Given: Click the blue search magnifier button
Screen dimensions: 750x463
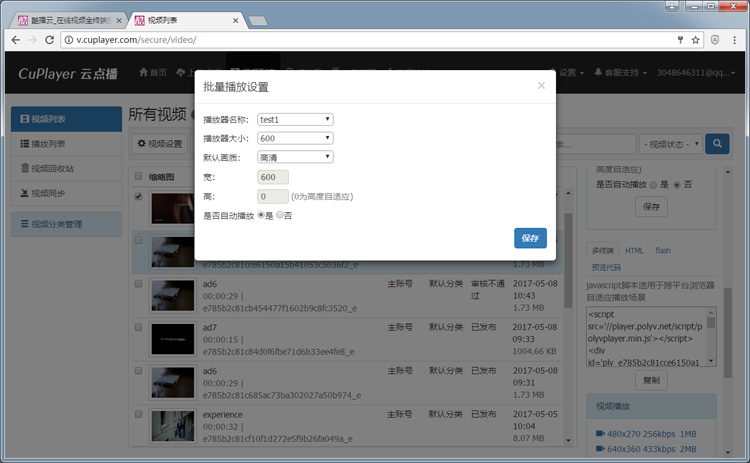Looking at the screenshot, I should (717, 144).
